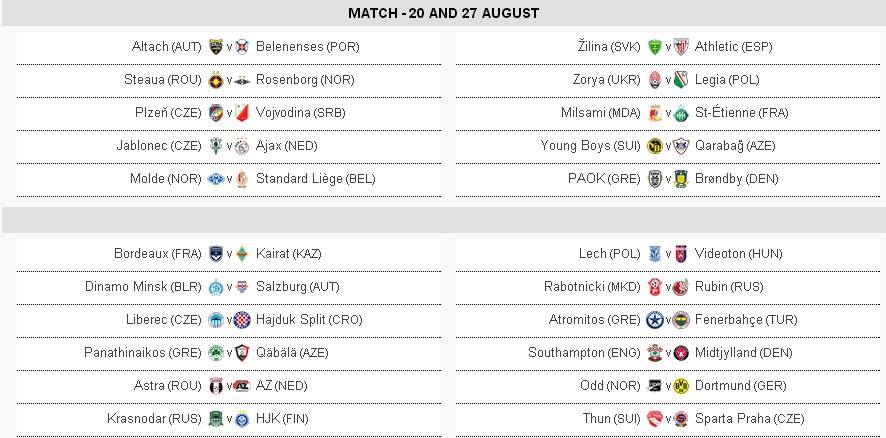Click the Krasnodar club crest icon
Image resolution: width=886 pixels, height=438 pixels.
point(215,419)
